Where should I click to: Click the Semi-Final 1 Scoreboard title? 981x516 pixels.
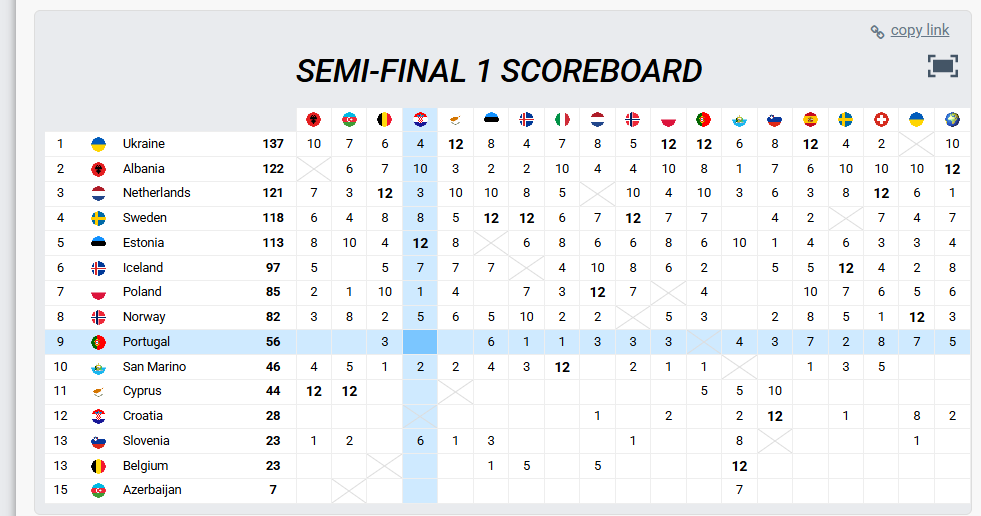499,71
